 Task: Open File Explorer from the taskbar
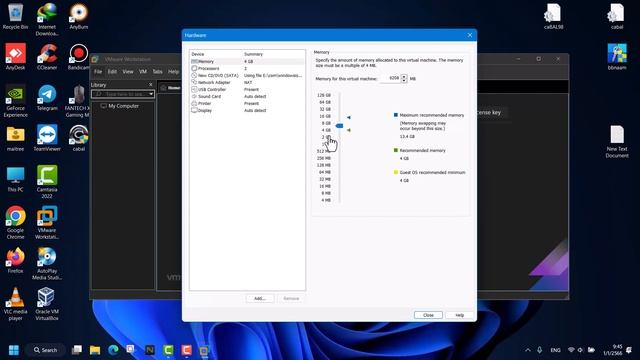95,350
